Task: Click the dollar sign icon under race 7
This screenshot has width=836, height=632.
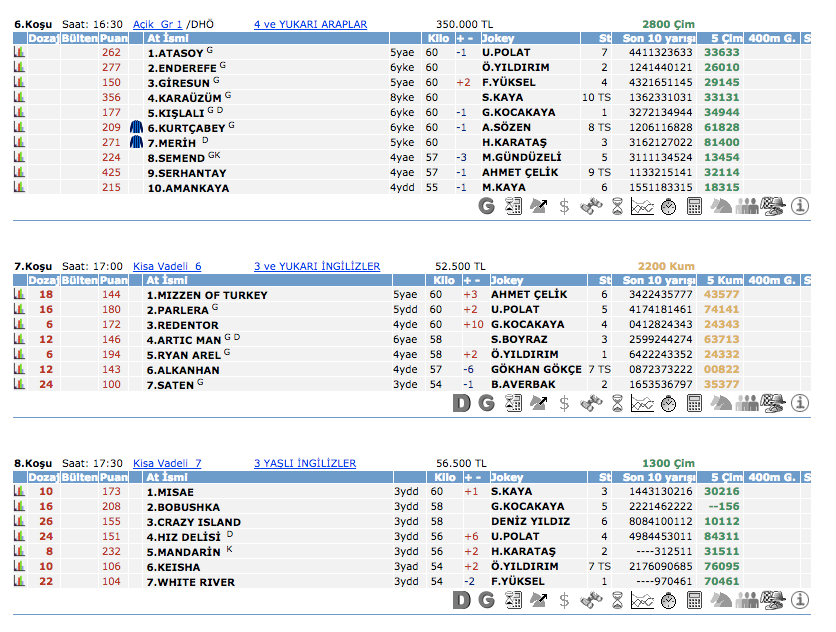Action: (565, 403)
